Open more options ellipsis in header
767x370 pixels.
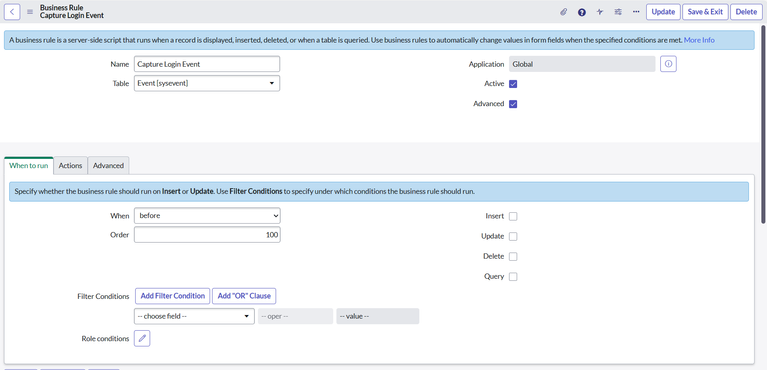point(636,11)
